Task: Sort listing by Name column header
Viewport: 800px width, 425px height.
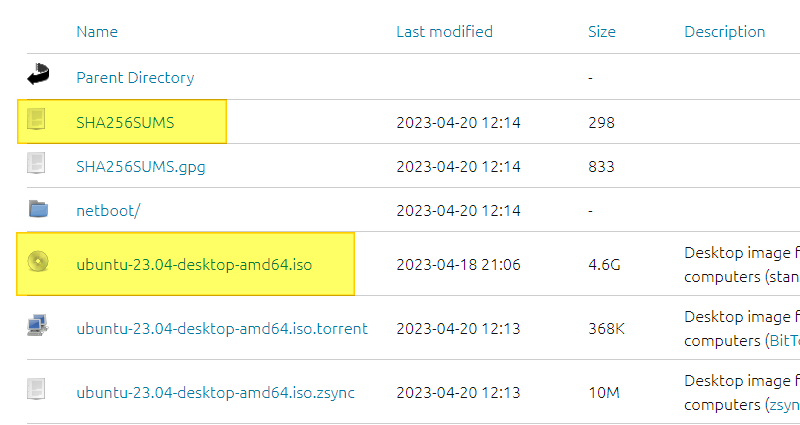Action: pos(97,32)
